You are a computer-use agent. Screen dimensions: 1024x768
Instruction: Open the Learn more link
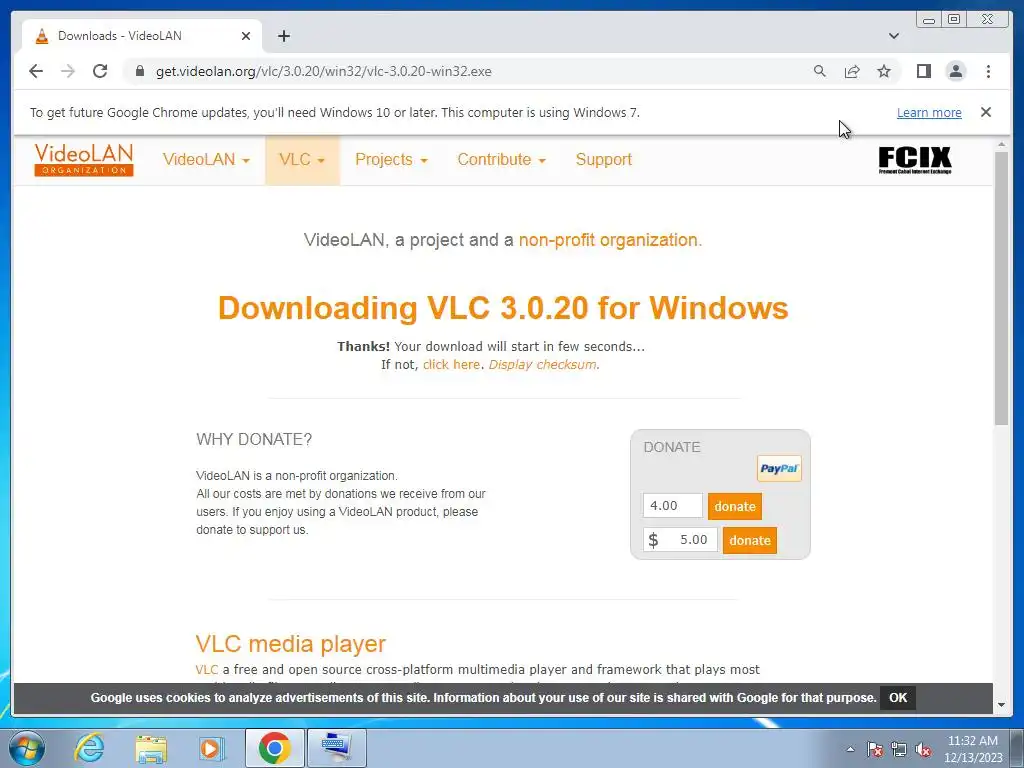click(x=929, y=112)
